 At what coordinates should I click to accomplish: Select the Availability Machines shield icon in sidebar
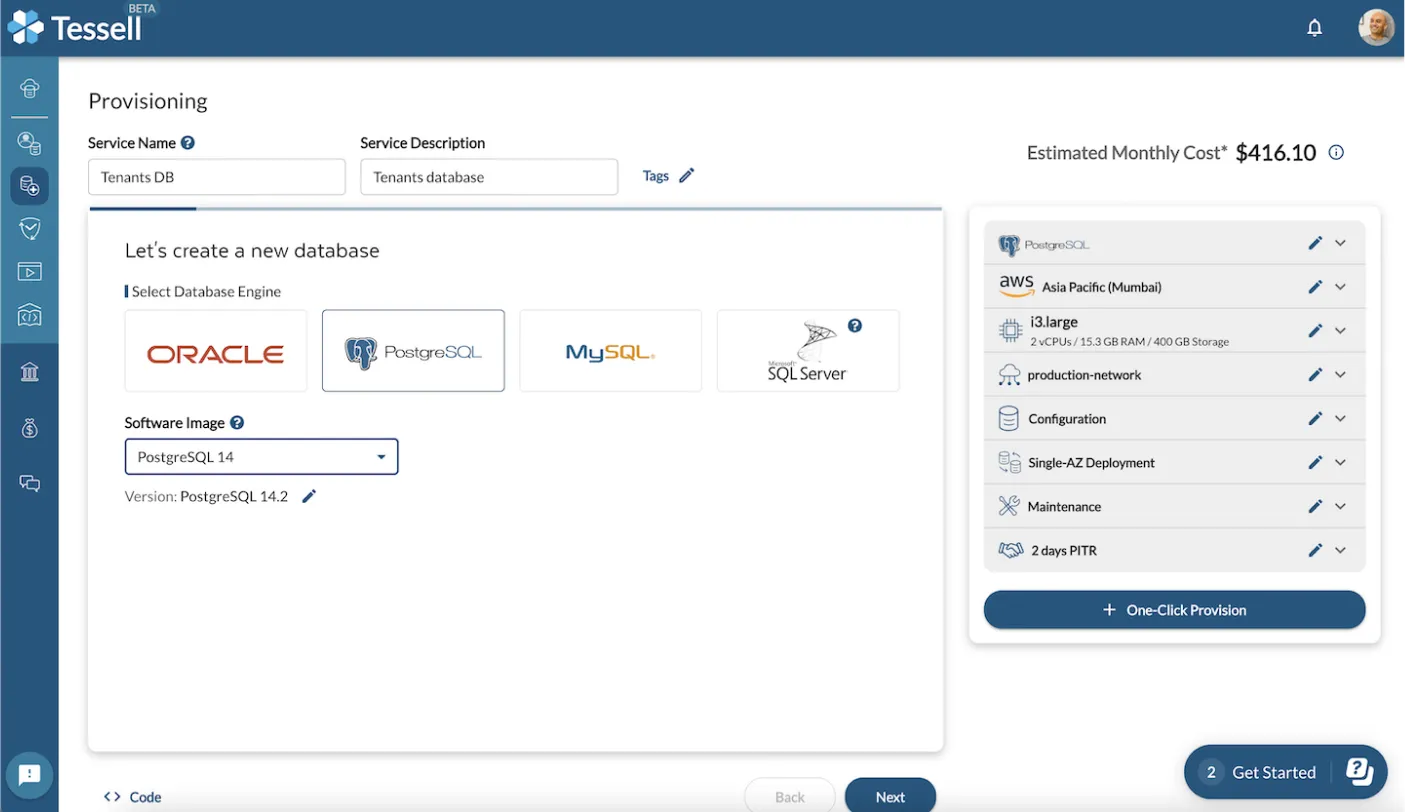(29, 228)
